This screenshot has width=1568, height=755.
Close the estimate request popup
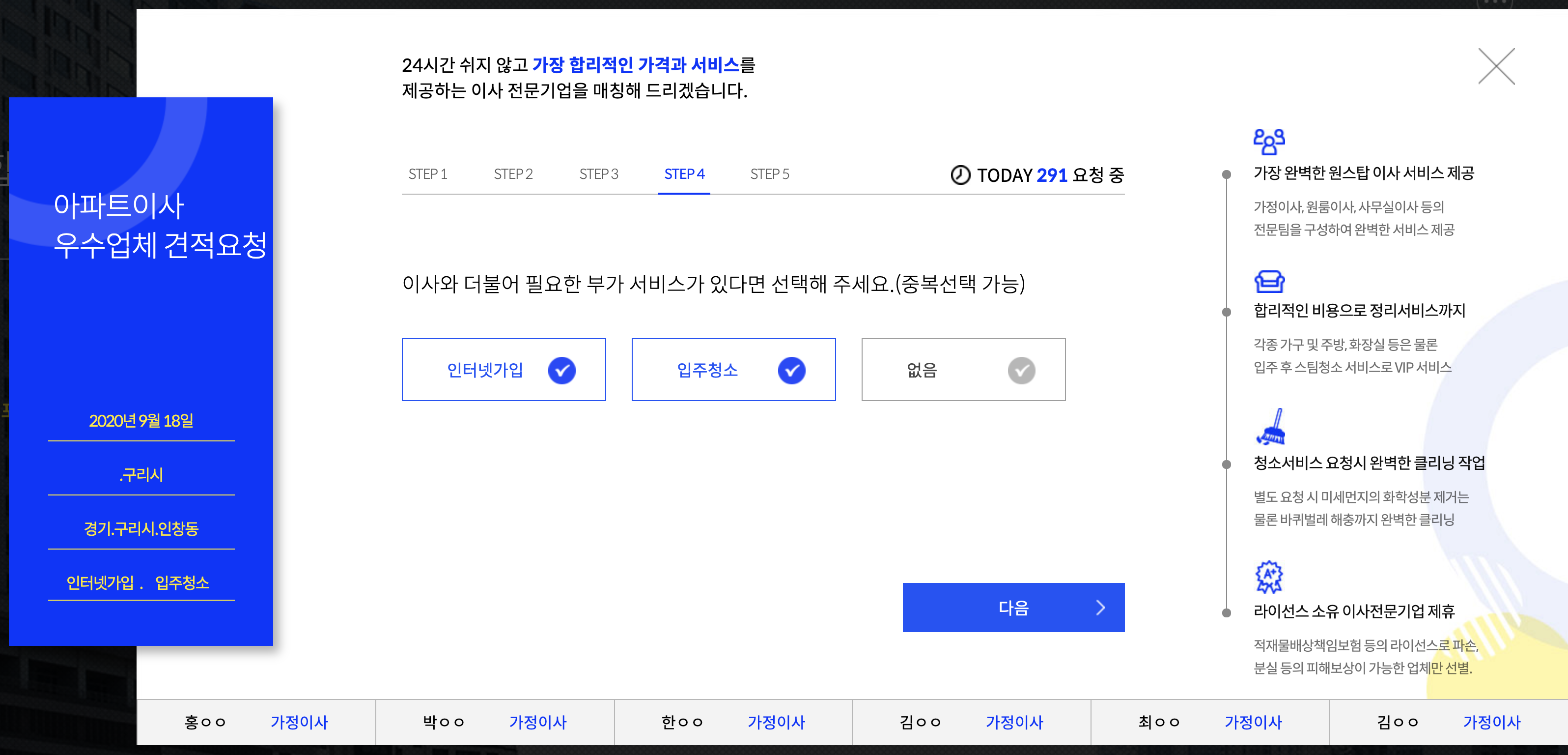pyautogui.click(x=1496, y=66)
